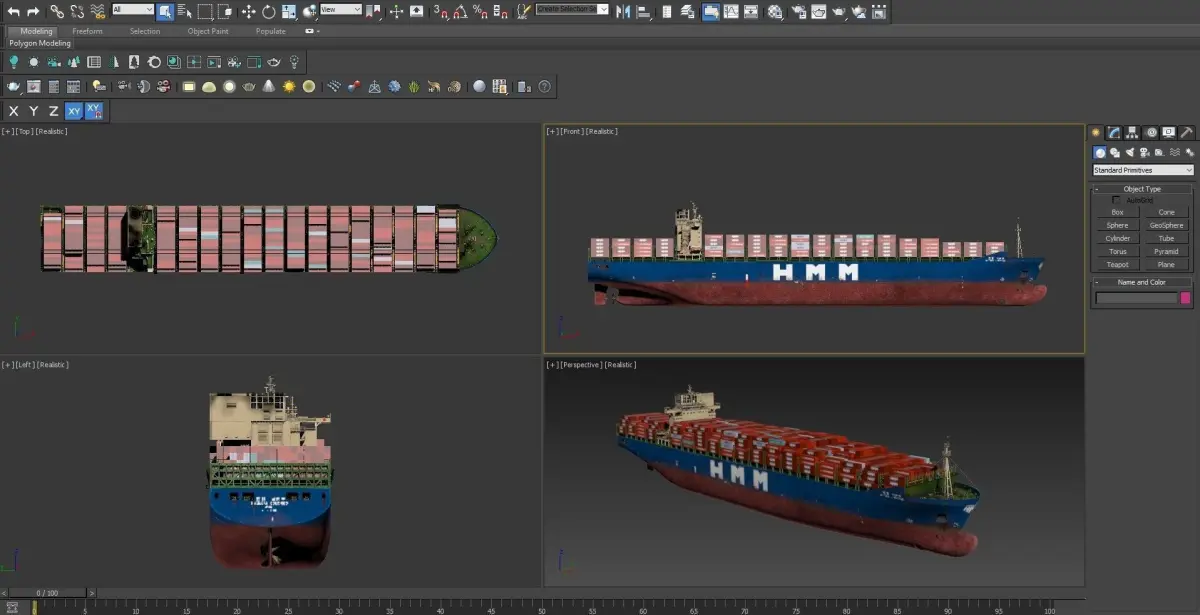Click the Mirror tool icon
The width and height of the screenshot is (1200, 615).
coord(622,11)
